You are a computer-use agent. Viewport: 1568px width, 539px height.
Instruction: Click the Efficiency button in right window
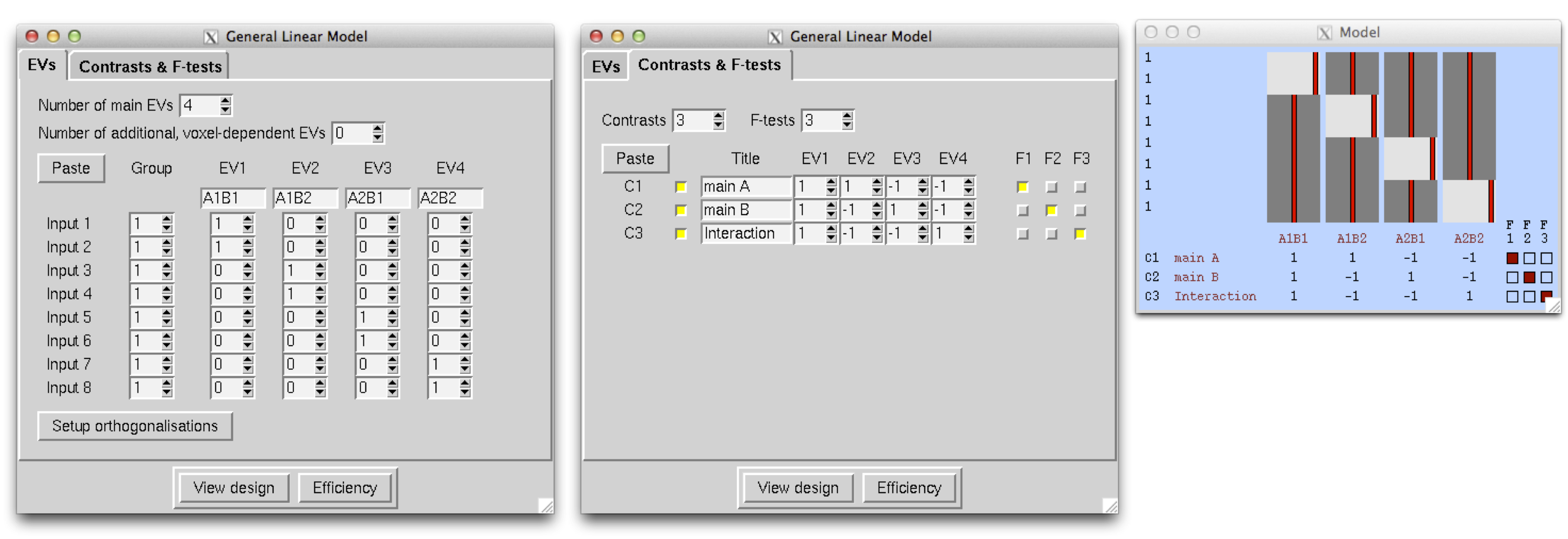point(908,488)
